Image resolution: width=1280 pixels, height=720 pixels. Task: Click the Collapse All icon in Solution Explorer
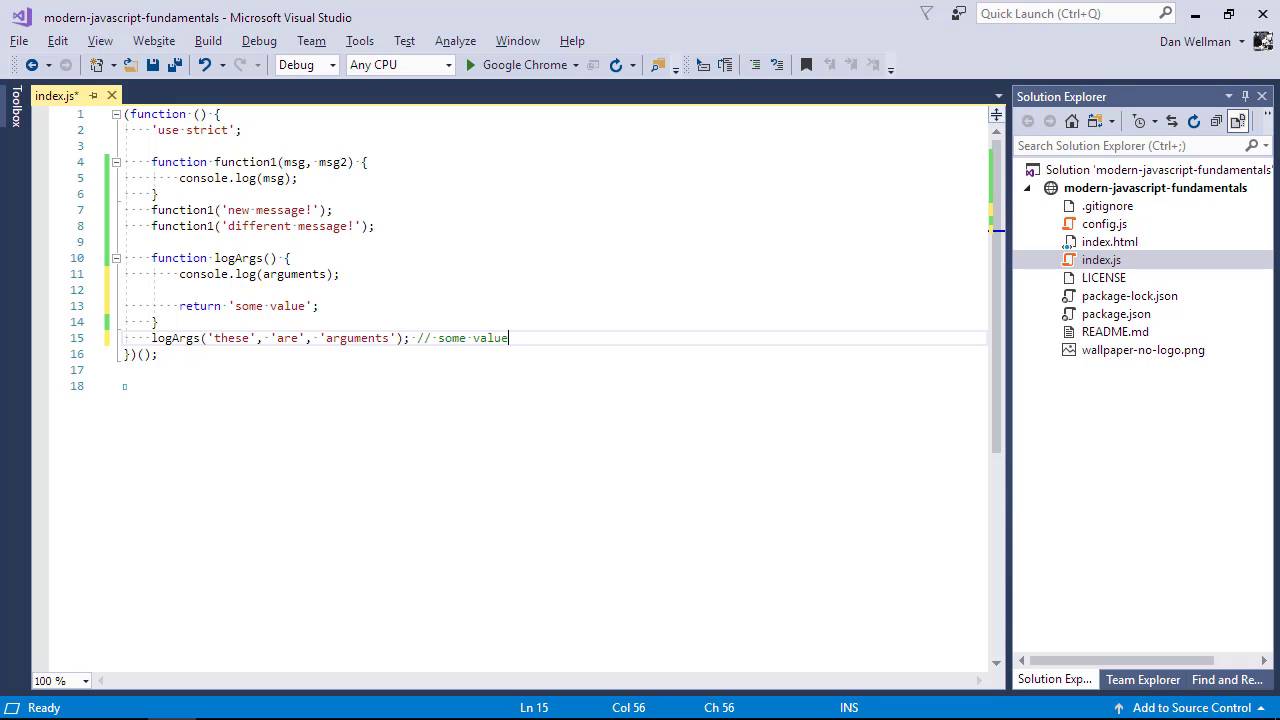1216,121
